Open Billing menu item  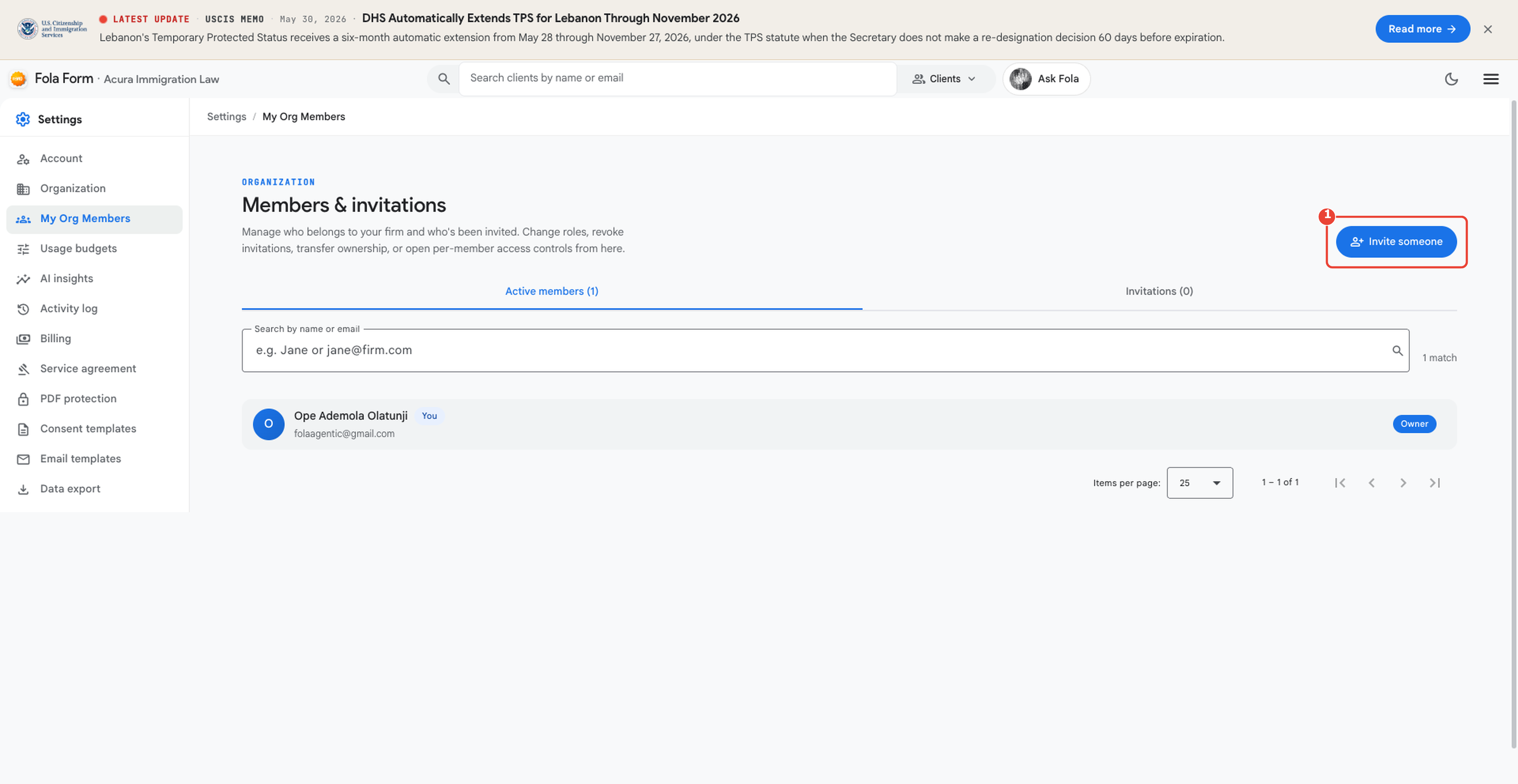tap(94, 339)
